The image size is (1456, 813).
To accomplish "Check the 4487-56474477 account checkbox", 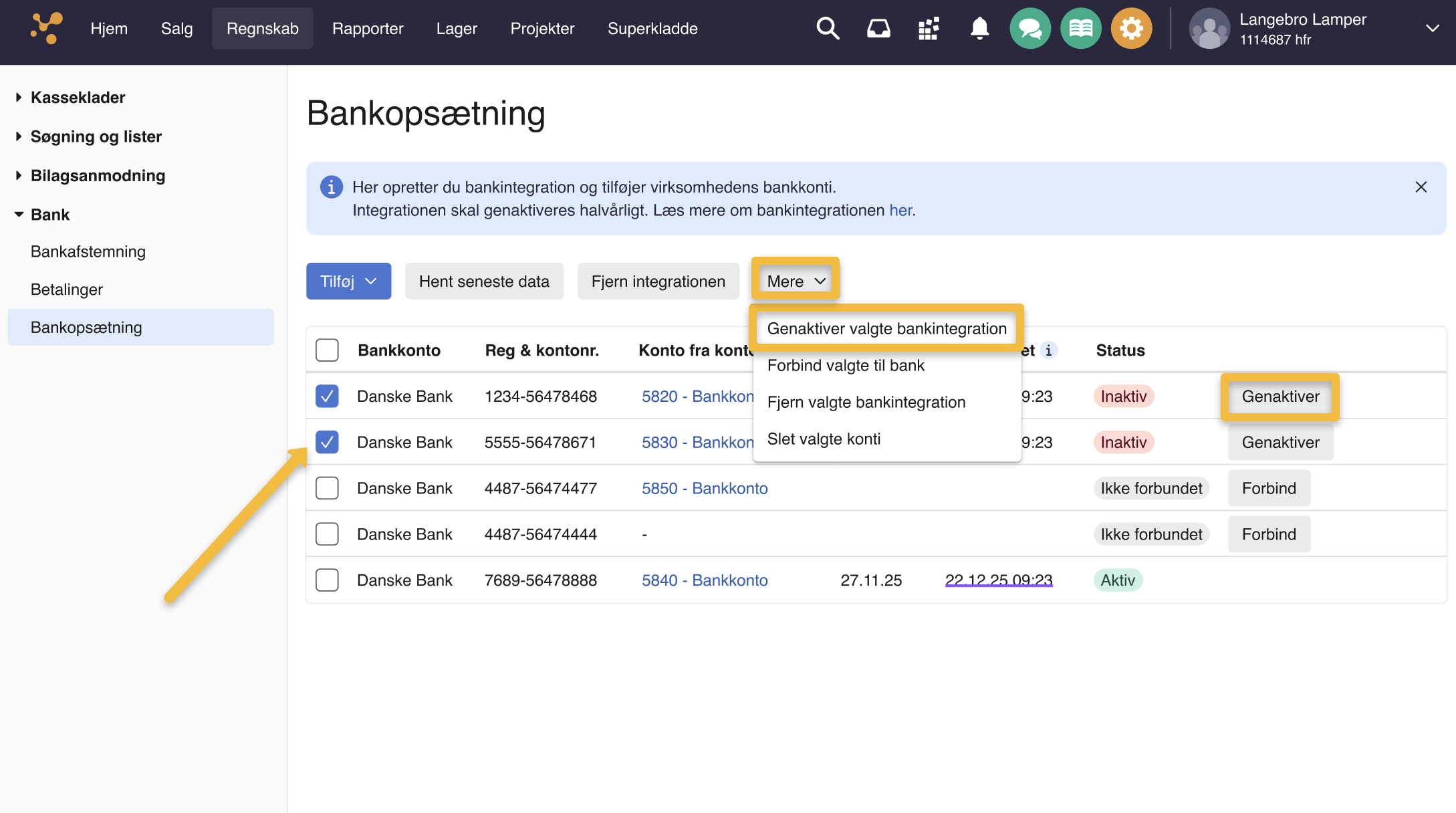I will click(327, 488).
